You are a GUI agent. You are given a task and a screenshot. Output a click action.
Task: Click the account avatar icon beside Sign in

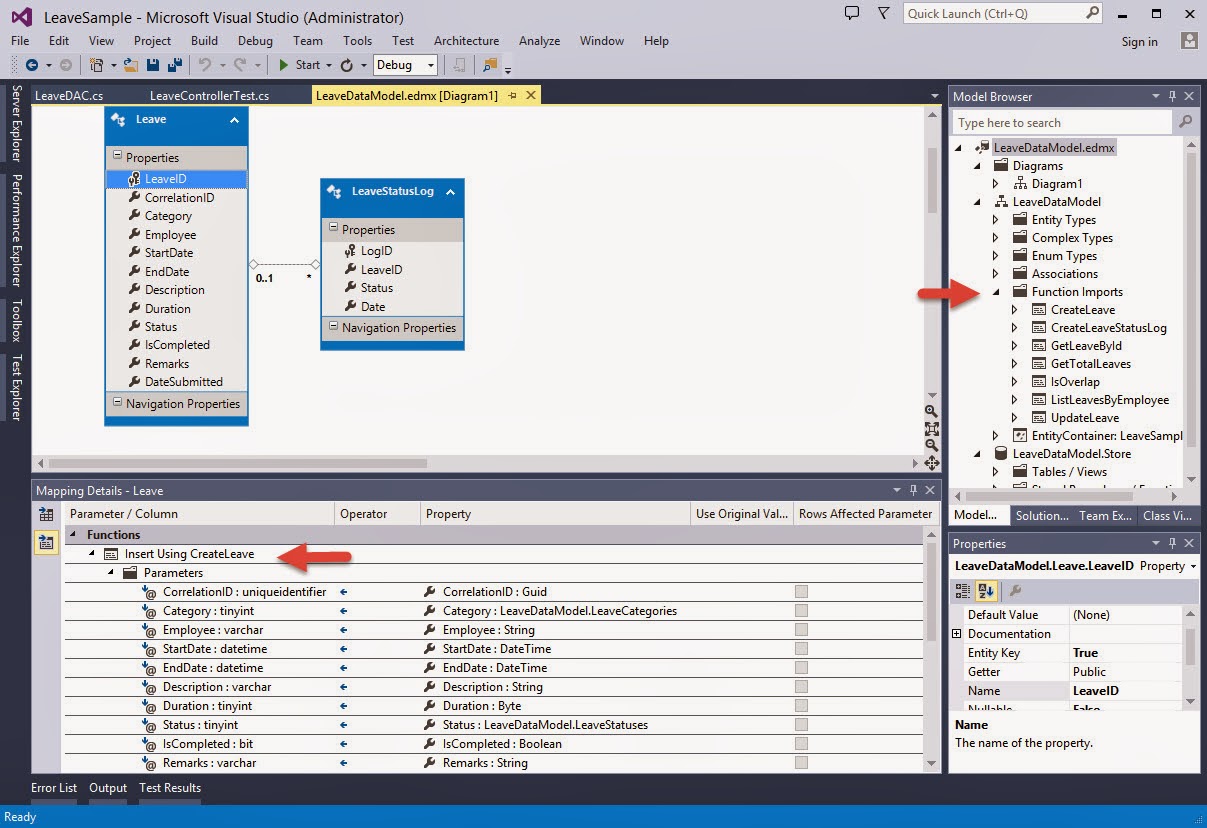(1189, 41)
